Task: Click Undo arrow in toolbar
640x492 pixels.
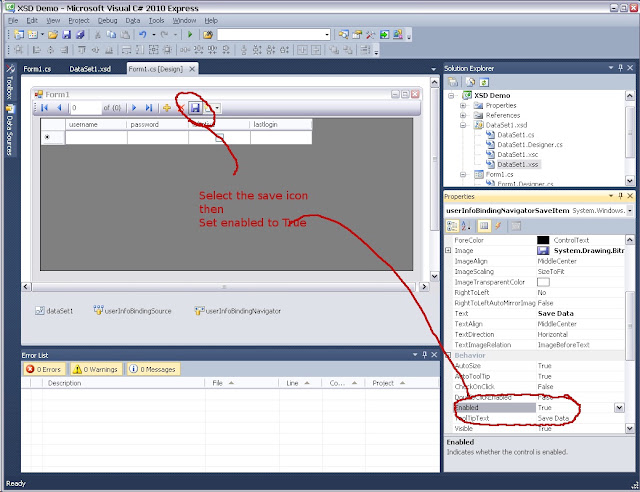Action: (142, 35)
